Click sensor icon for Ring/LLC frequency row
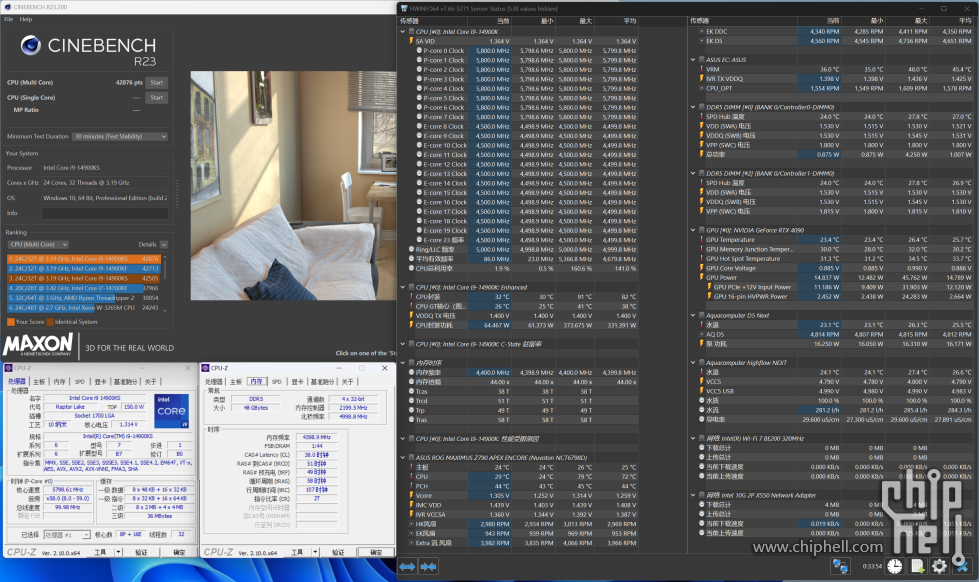The height and width of the screenshot is (582, 979). click(411, 249)
